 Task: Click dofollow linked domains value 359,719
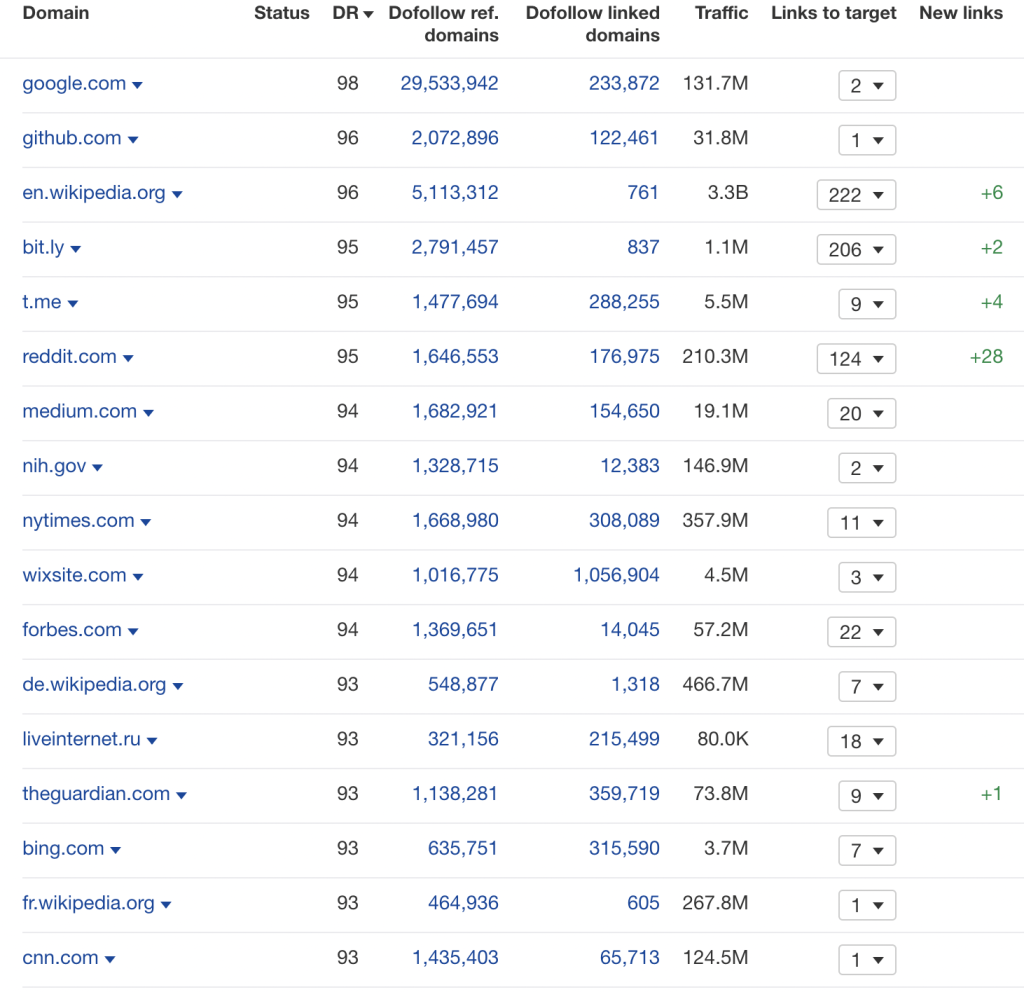coord(624,793)
